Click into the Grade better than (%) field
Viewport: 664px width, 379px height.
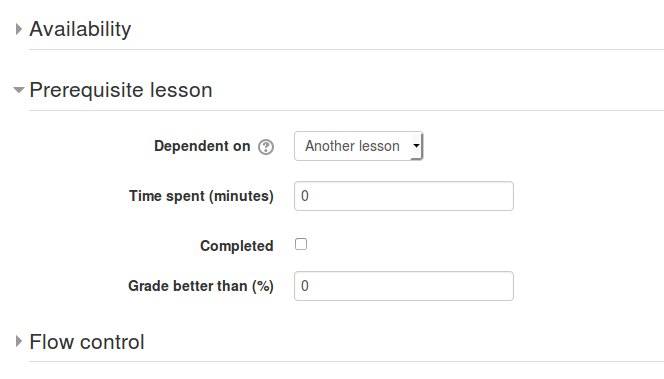(x=404, y=286)
